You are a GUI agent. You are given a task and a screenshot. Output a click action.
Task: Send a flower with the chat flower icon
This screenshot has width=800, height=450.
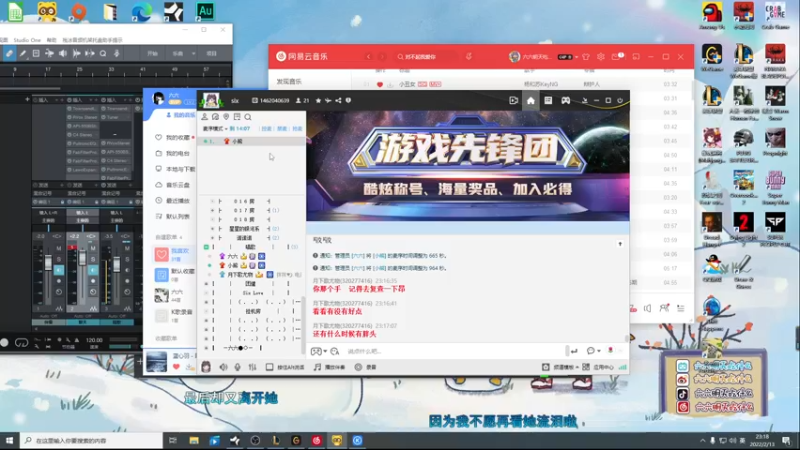click(610, 351)
